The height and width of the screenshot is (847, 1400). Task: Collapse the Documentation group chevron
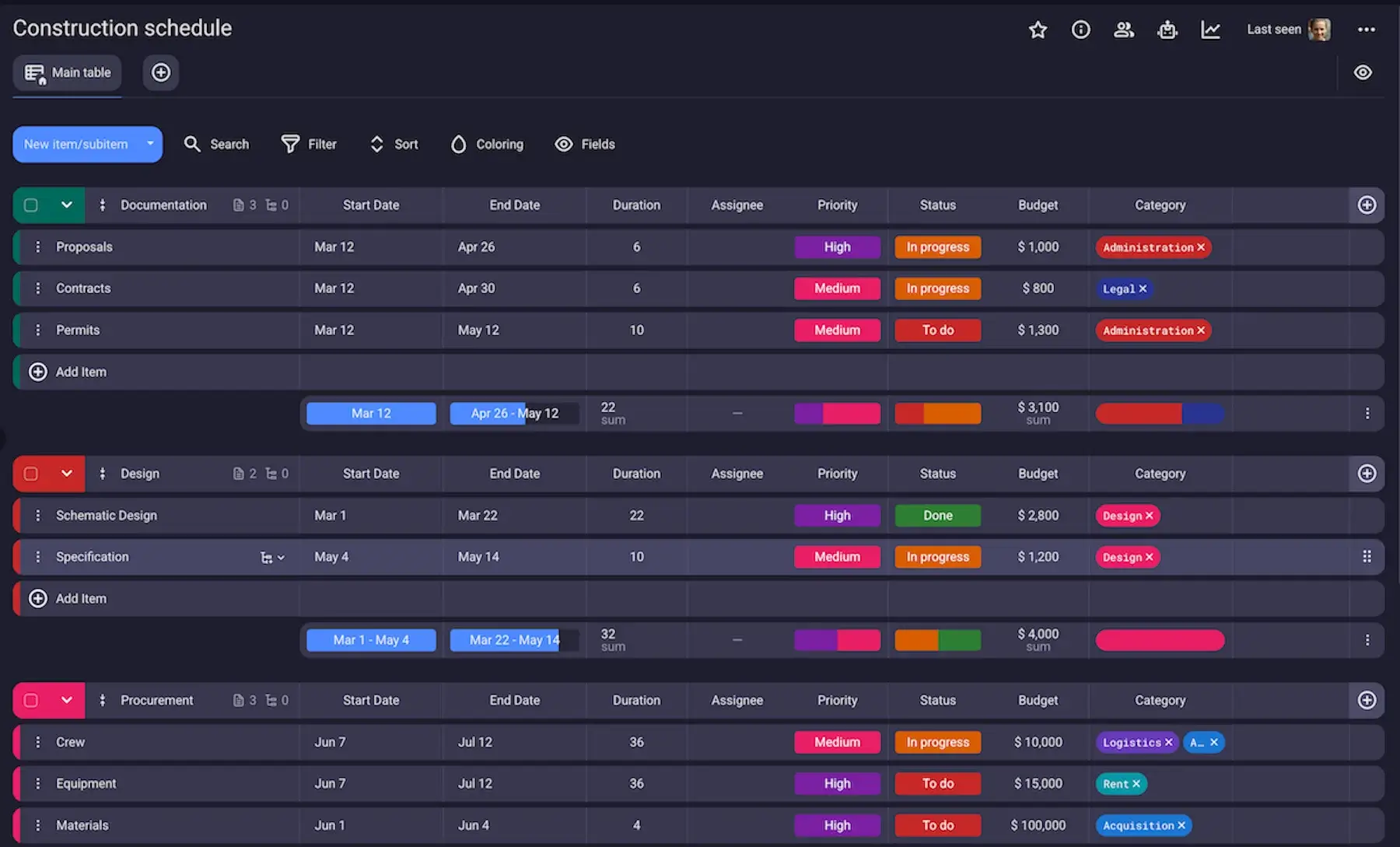pos(67,205)
